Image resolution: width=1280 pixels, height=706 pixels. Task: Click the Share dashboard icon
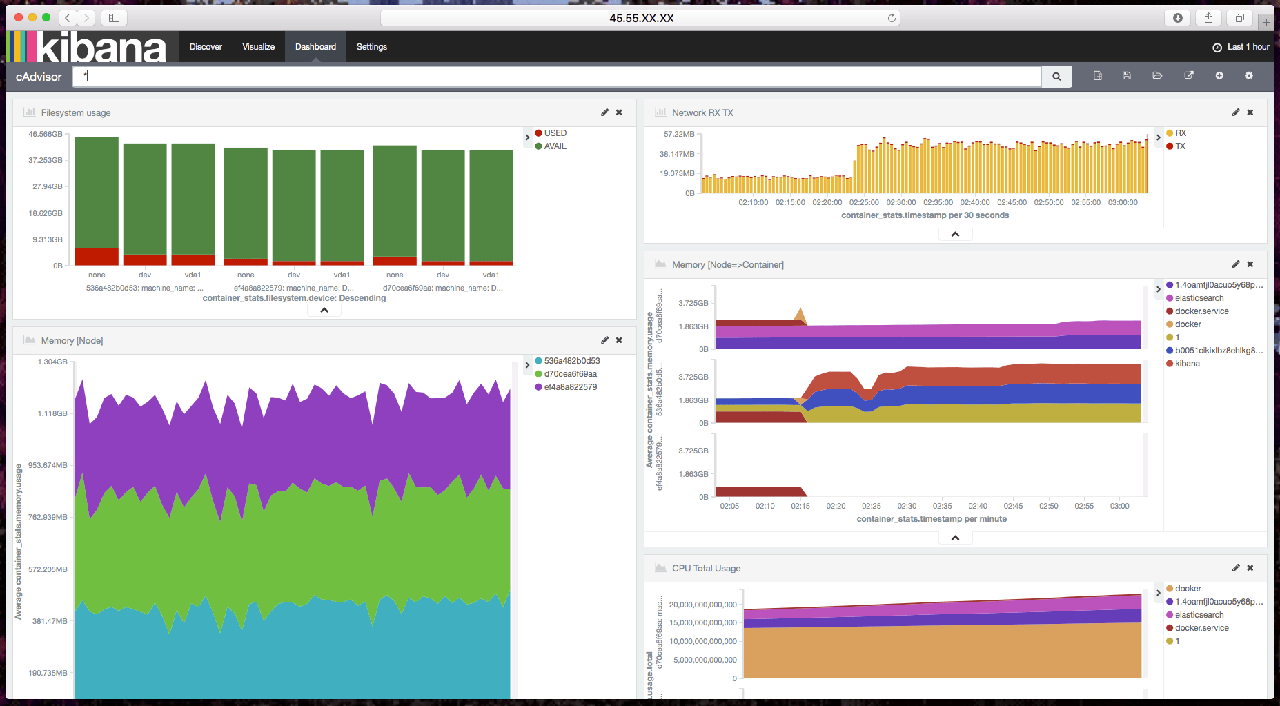[1188, 76]
